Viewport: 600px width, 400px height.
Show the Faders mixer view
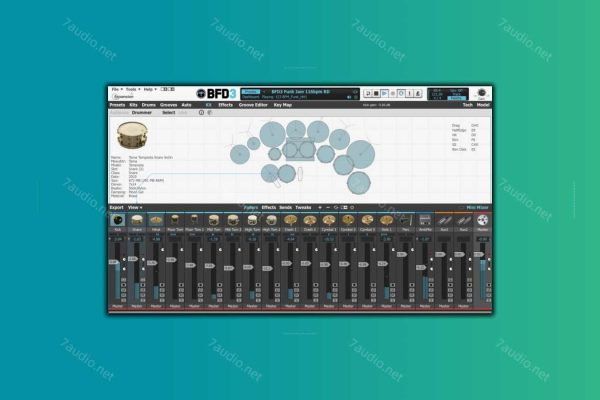tap(251, 207)
